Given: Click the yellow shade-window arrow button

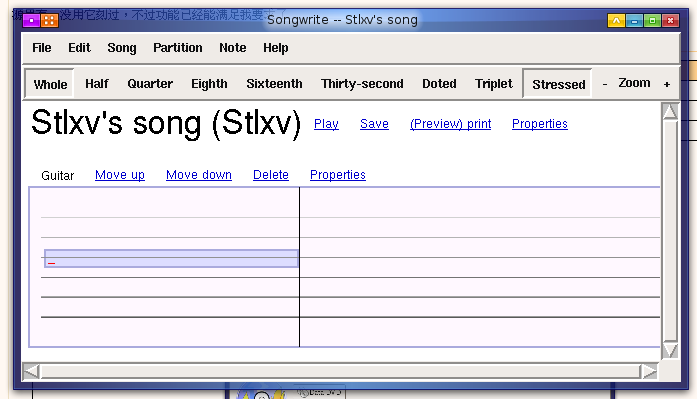Looking at the screenshot, I should coord(616,20).
